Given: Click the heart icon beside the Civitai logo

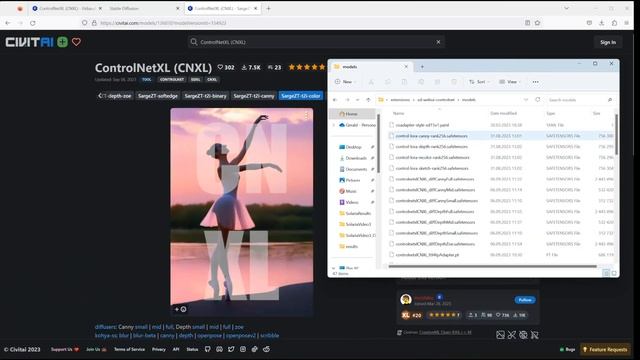Looking at the screenshot, I should click(x=76, y=42).
